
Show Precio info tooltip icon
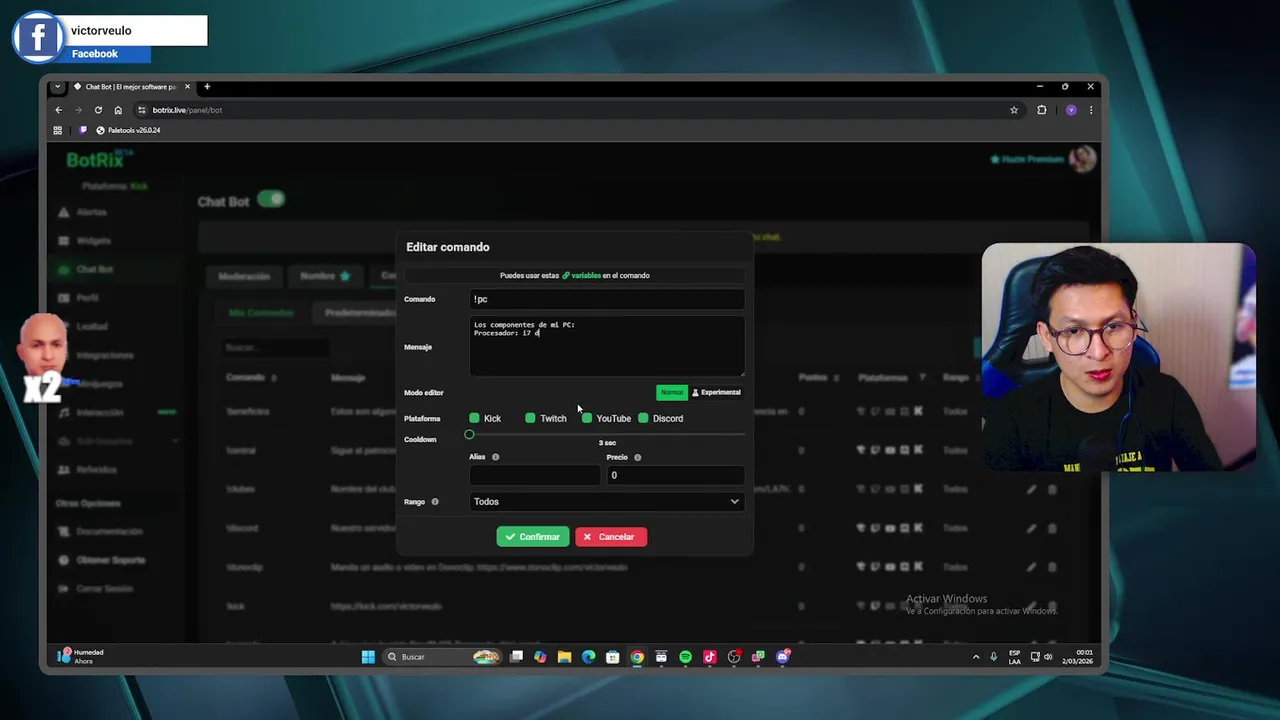(637, 457)
